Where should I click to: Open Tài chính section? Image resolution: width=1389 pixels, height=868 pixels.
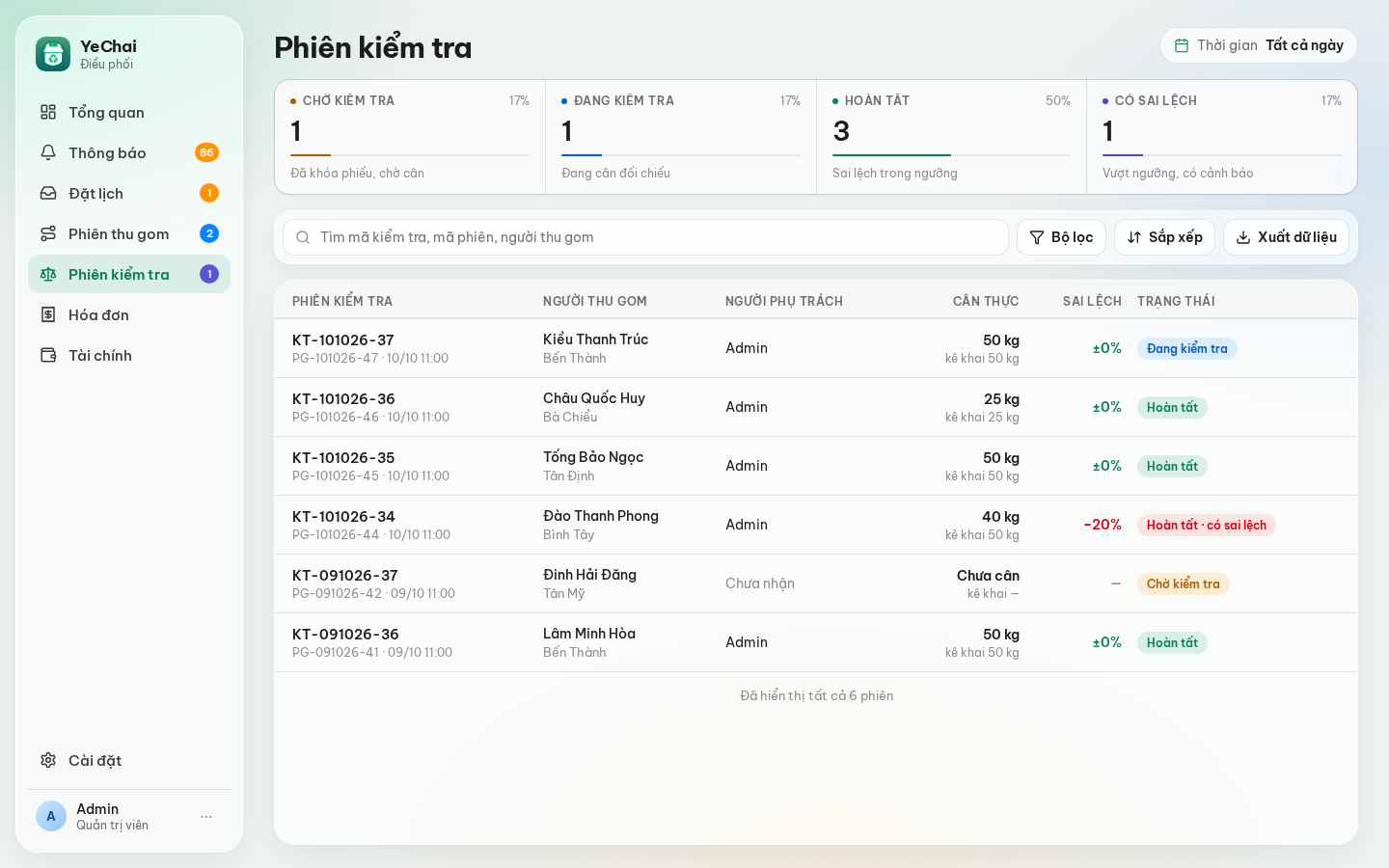(129, 356)
